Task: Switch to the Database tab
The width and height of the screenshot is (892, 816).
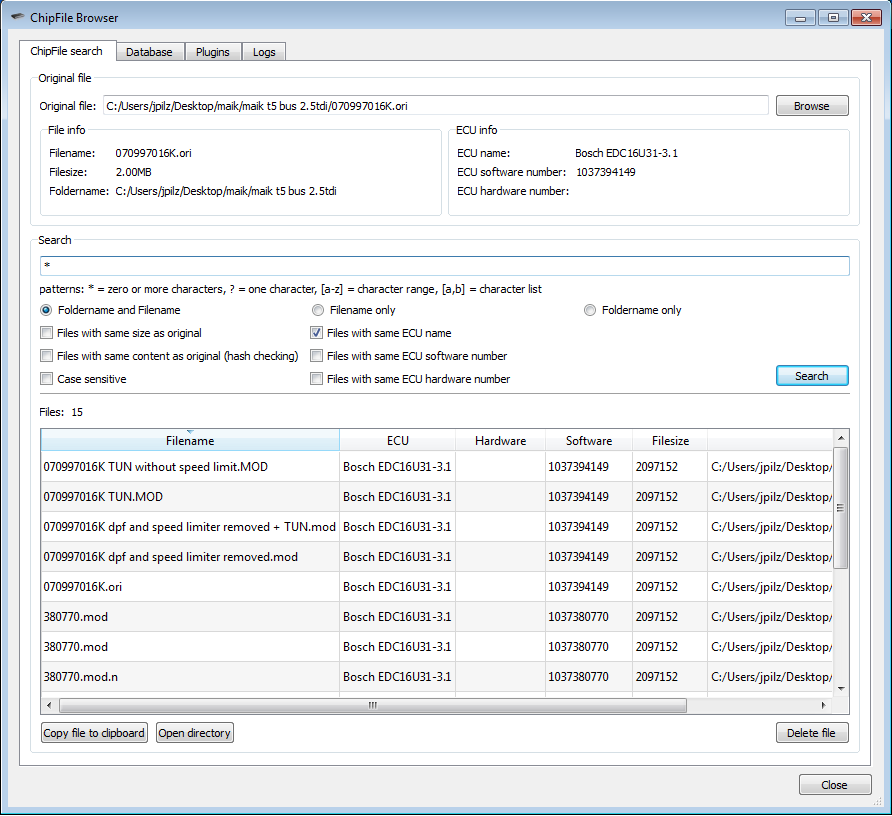Action: (x=150, y=51)
